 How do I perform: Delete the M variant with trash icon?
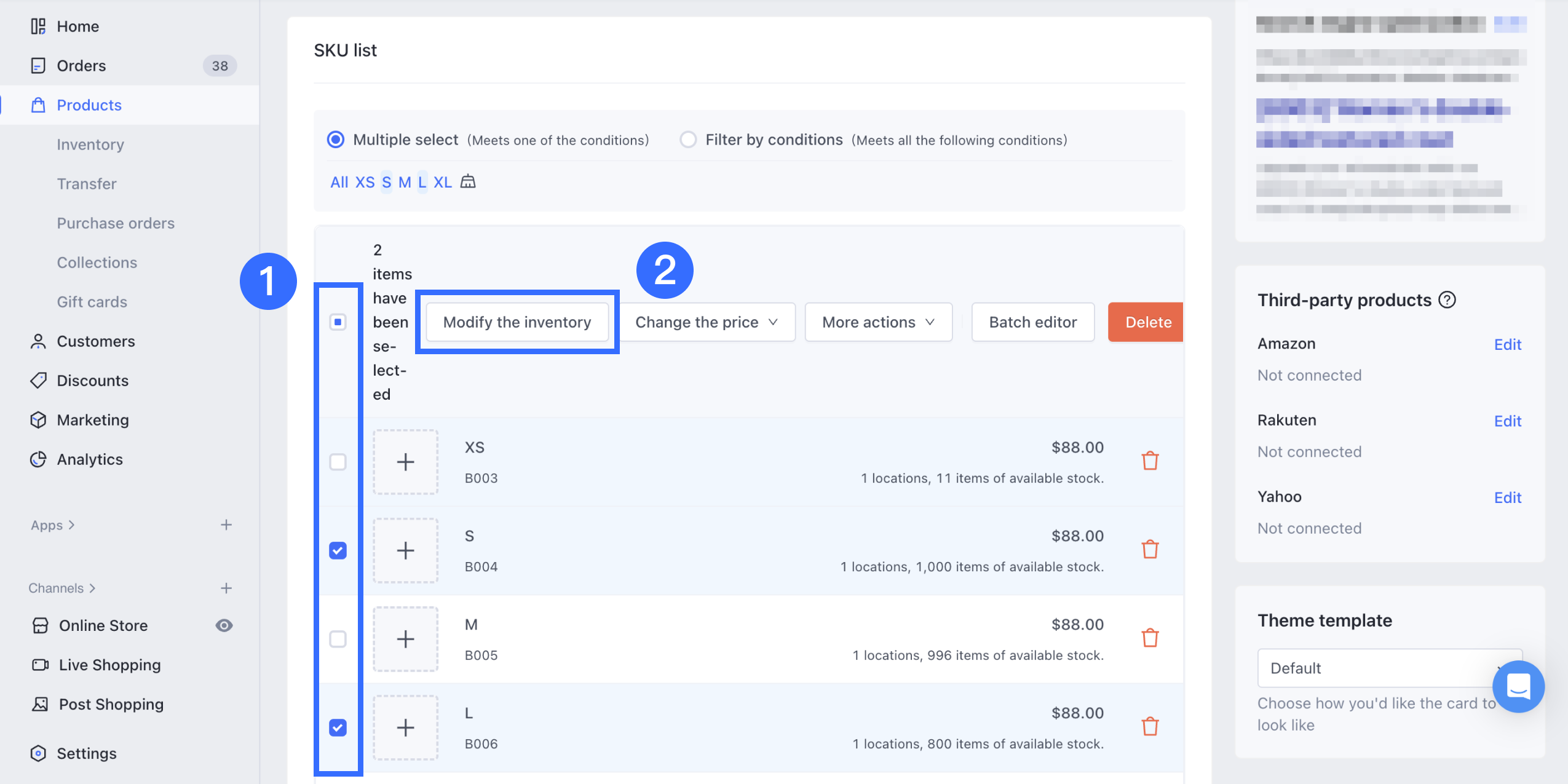1149,638
